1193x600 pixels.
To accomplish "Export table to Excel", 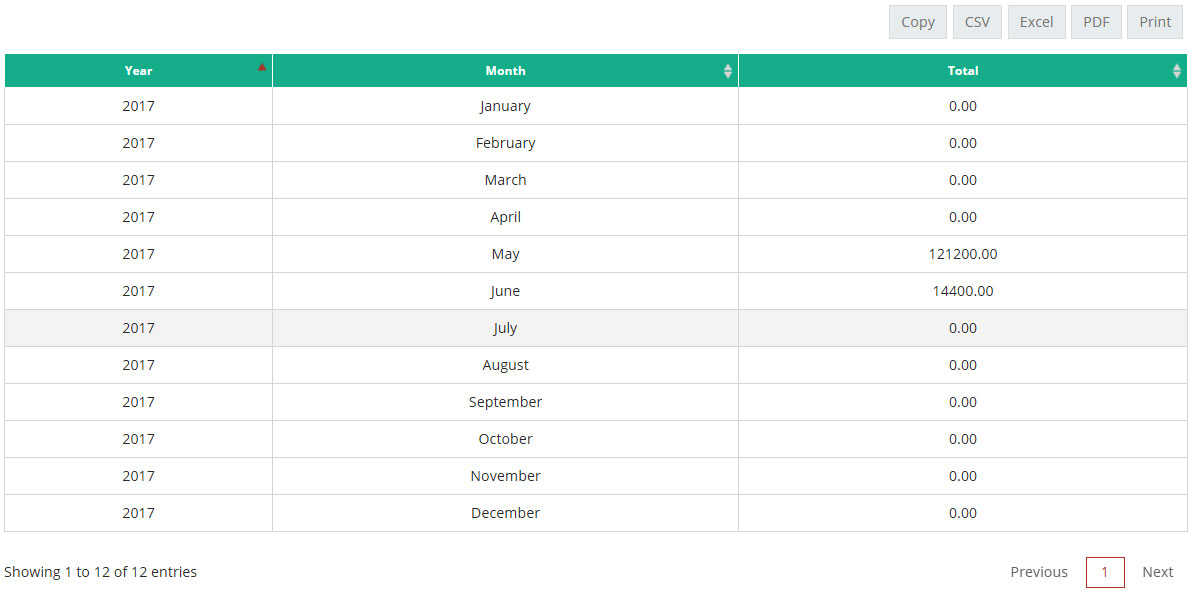I will pos(1036,22).
